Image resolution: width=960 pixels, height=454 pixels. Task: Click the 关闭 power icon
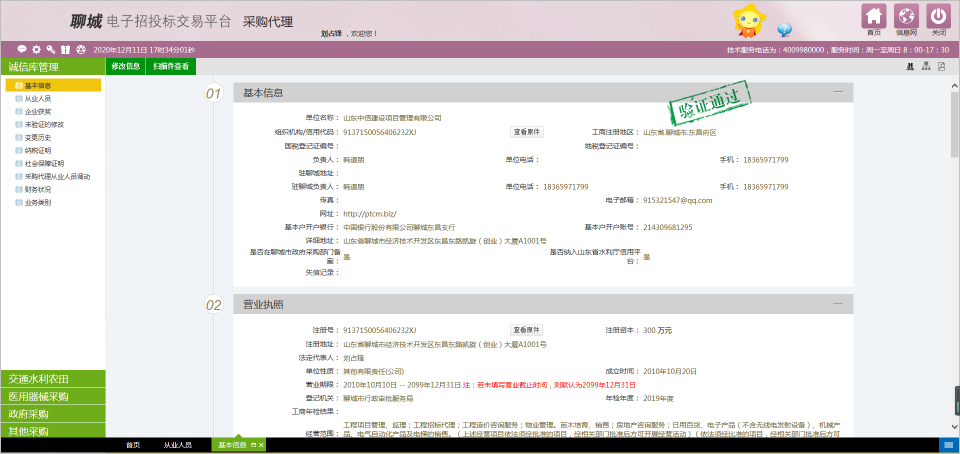938,17
